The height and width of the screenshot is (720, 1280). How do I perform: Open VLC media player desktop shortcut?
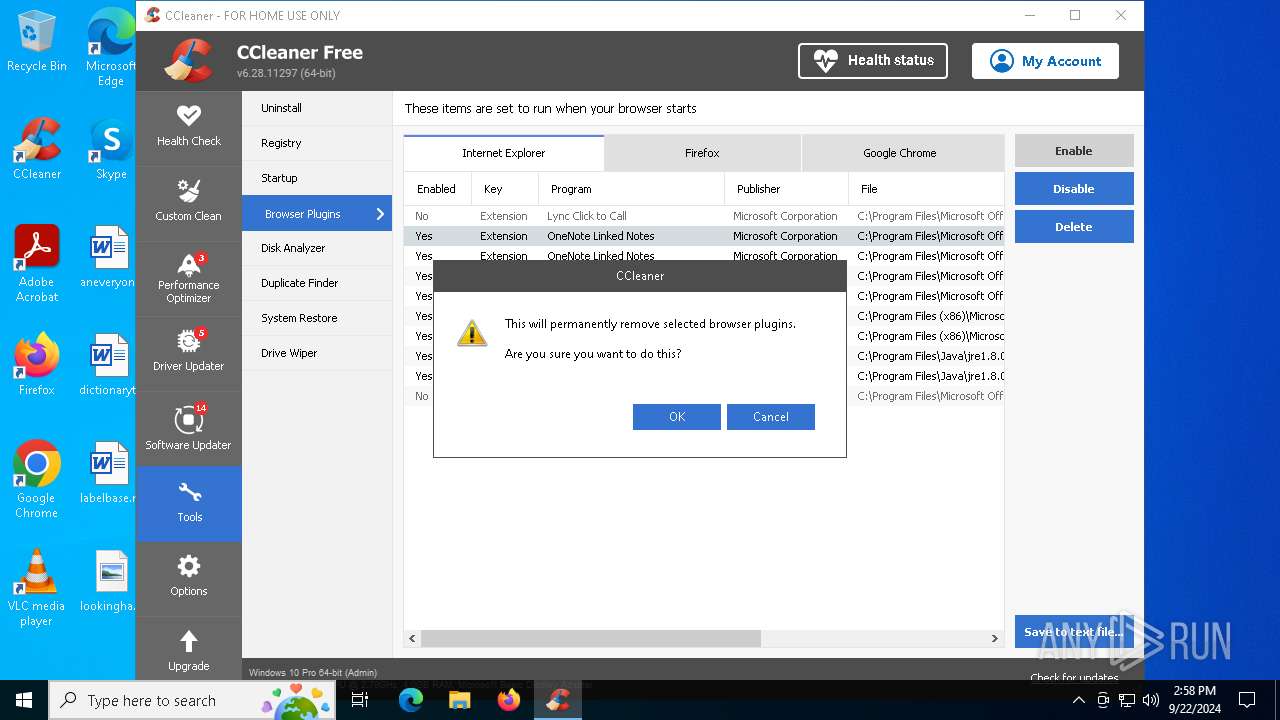coord(37,587)
